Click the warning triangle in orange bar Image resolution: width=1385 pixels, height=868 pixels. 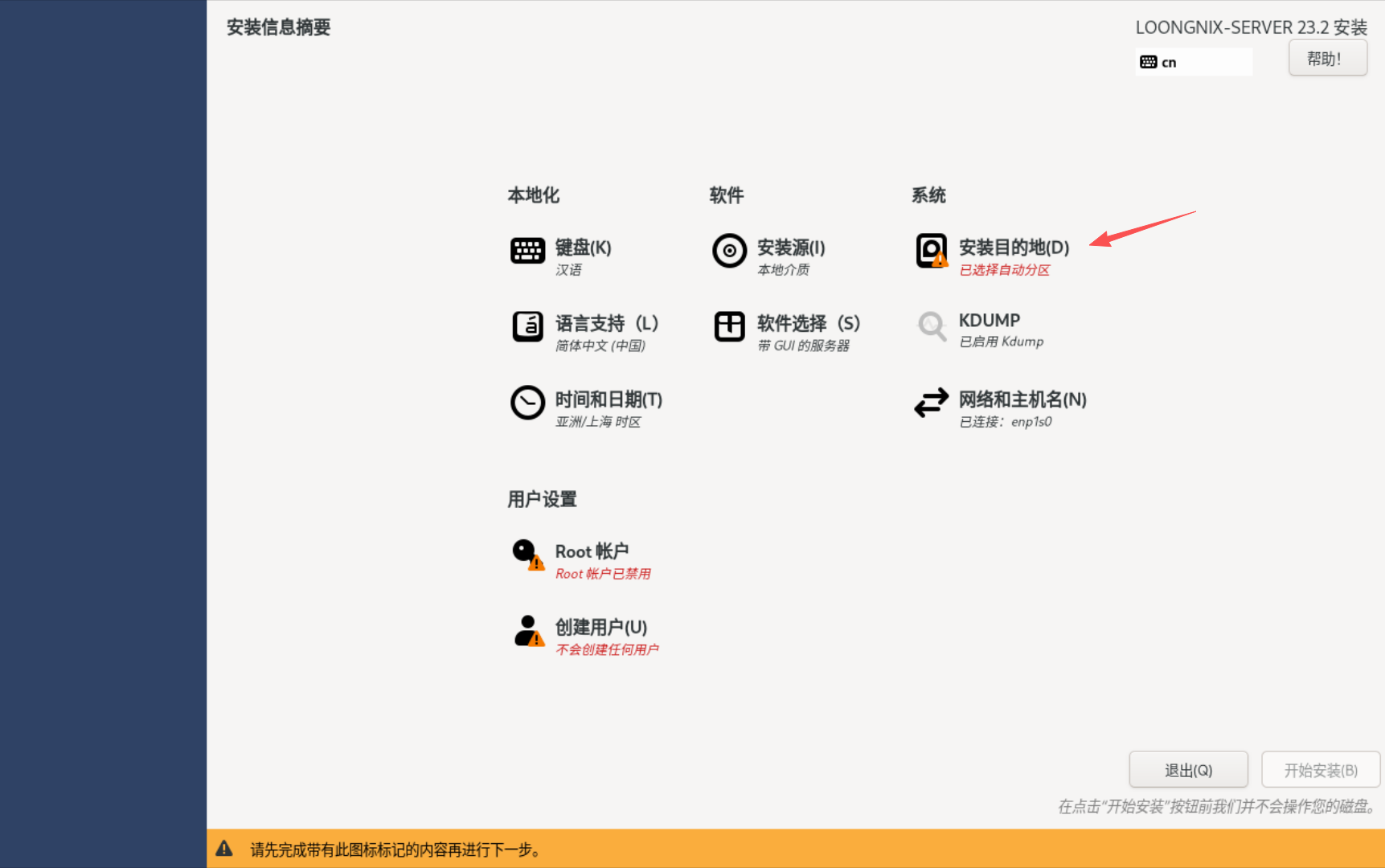[x=224, y=849]
